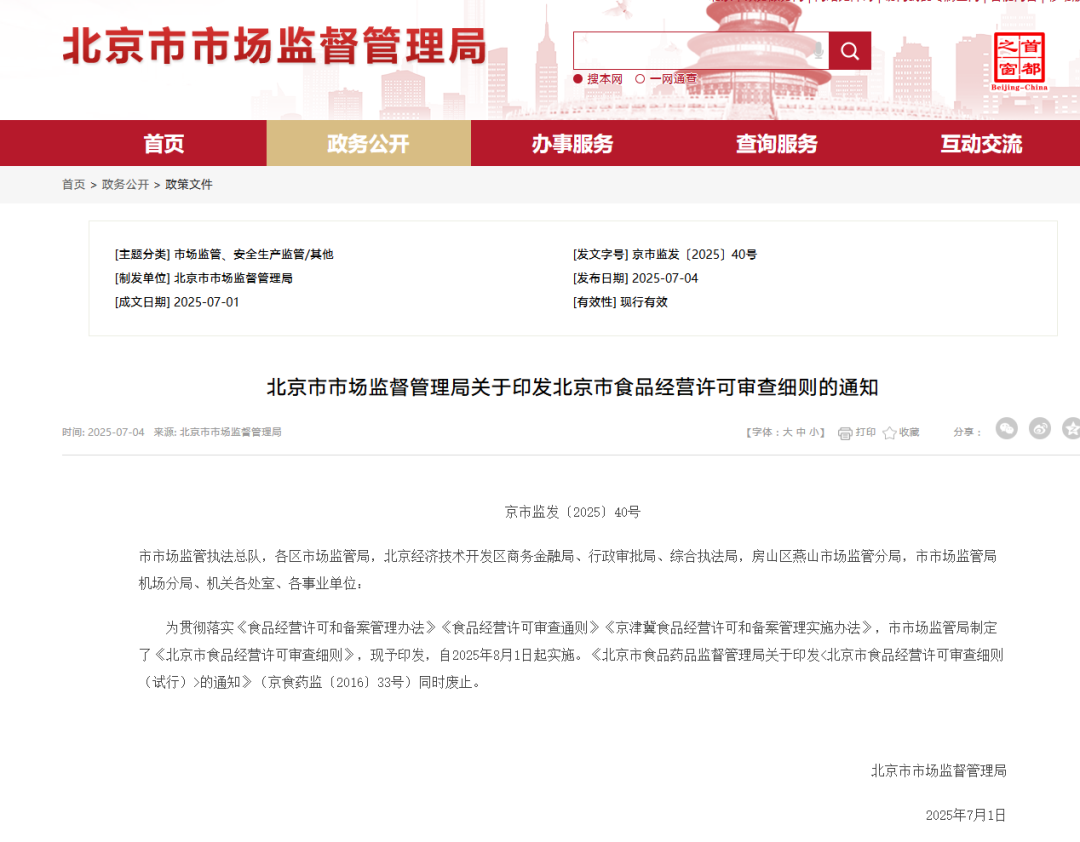Click the 制发单位 北京市市场监督管理局 field

coord(203,278)
